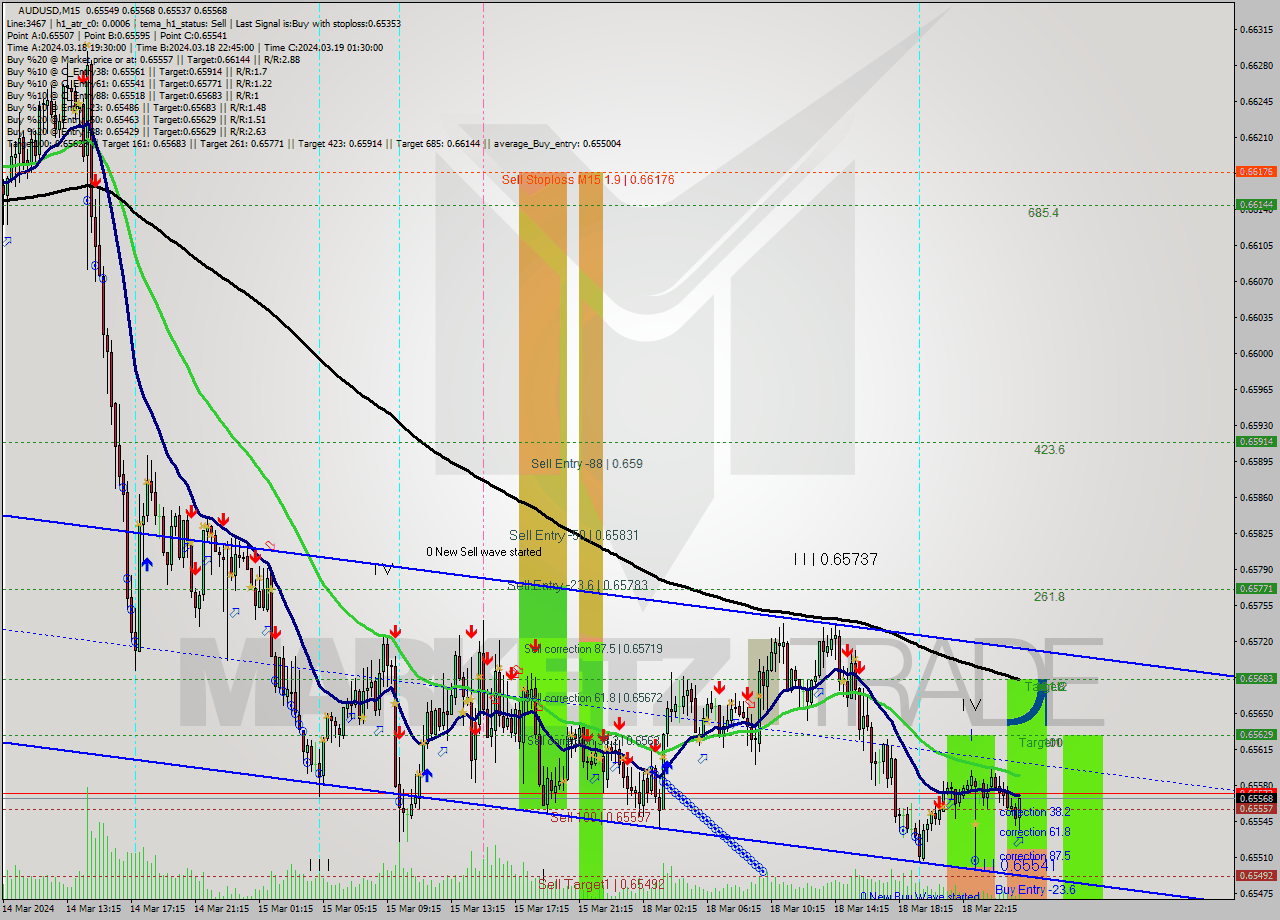Click the blue up arrow below the 14 Mar 17:15 candles
The image size is (1280, 920).
[x=148, y=564]
